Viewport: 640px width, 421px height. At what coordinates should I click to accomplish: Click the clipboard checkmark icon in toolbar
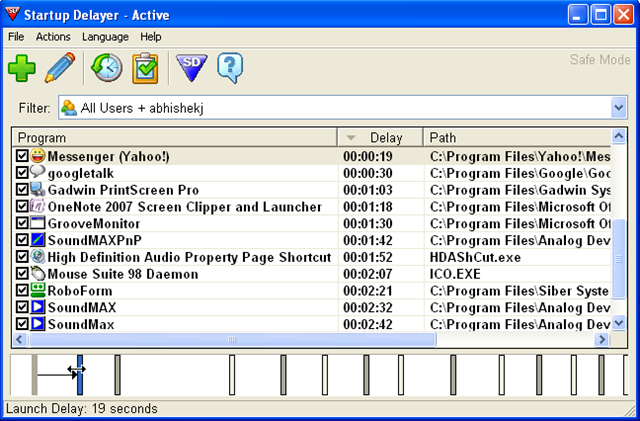click(x=145, y=68)
